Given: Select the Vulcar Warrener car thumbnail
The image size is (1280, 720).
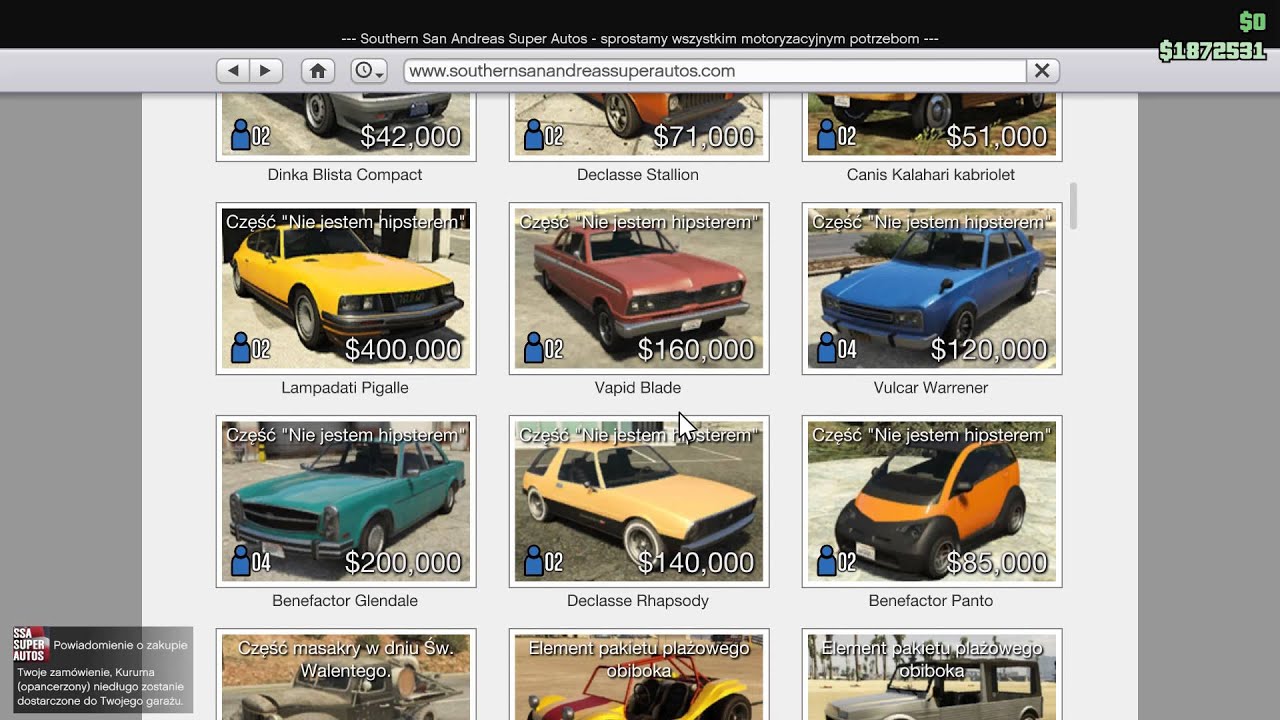Looking at the screenshot, I should pos(932,289).
